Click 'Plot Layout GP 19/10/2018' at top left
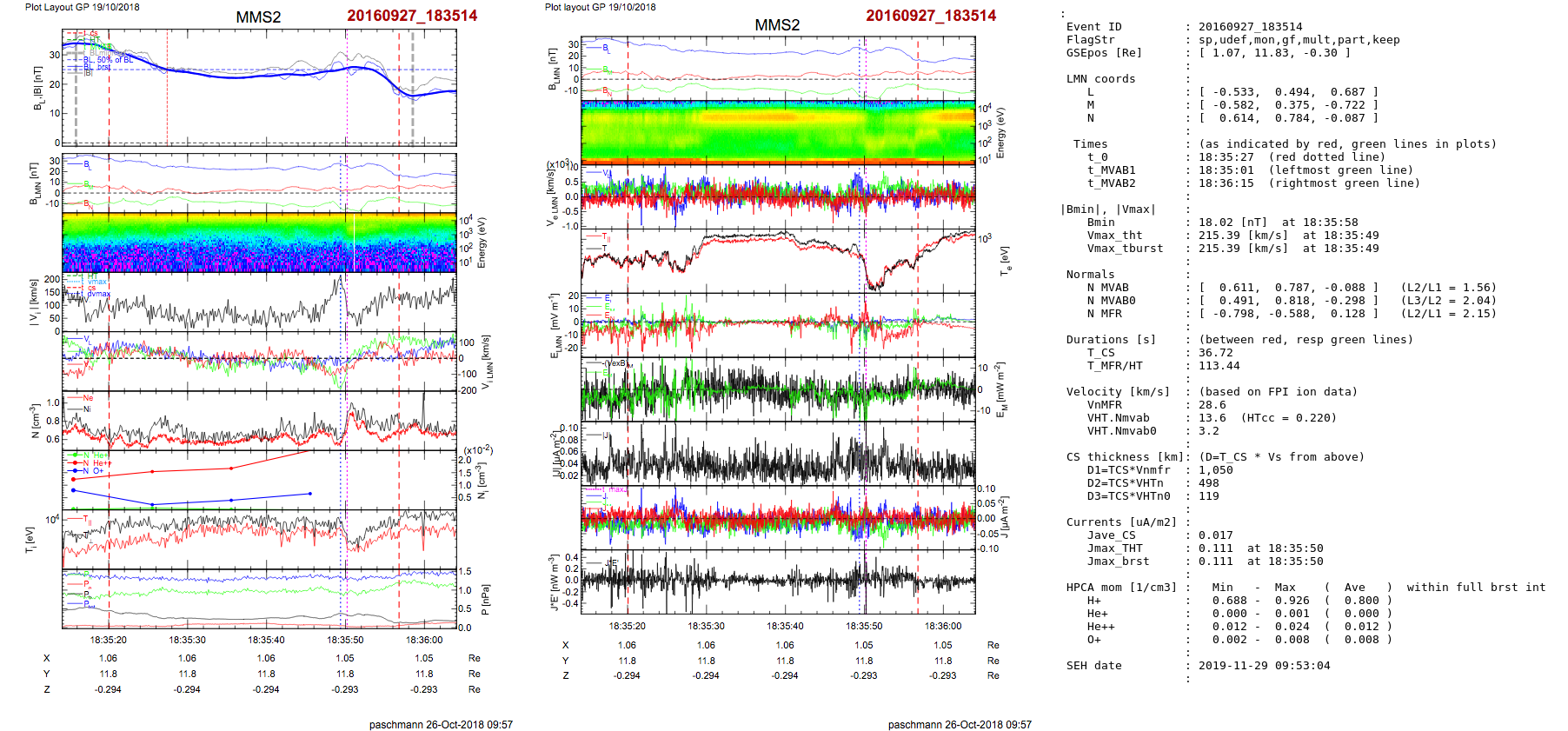The image size is (1568, 731). click(83, 7)
